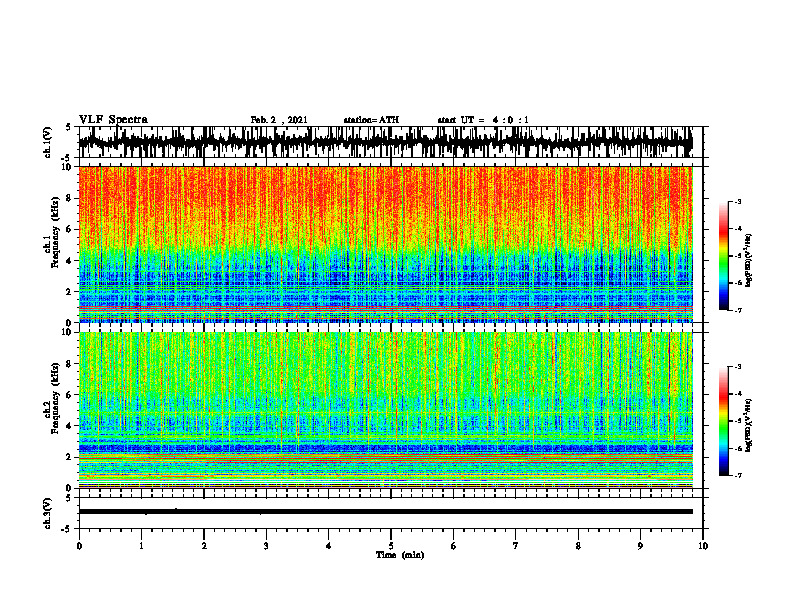Click the "VLF Spectra" plot title
This screenshot has width=792, height=612.
[x=113, y=120]
